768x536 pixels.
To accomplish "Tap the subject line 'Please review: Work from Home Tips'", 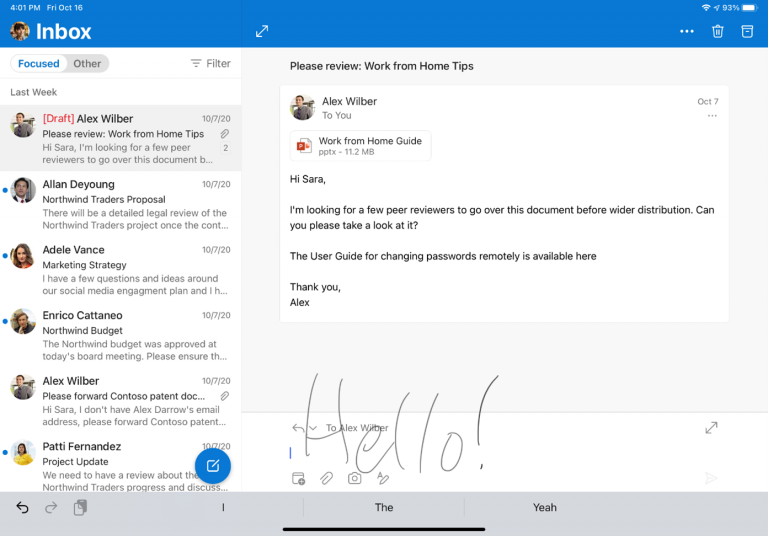I will tap(382, 66).
